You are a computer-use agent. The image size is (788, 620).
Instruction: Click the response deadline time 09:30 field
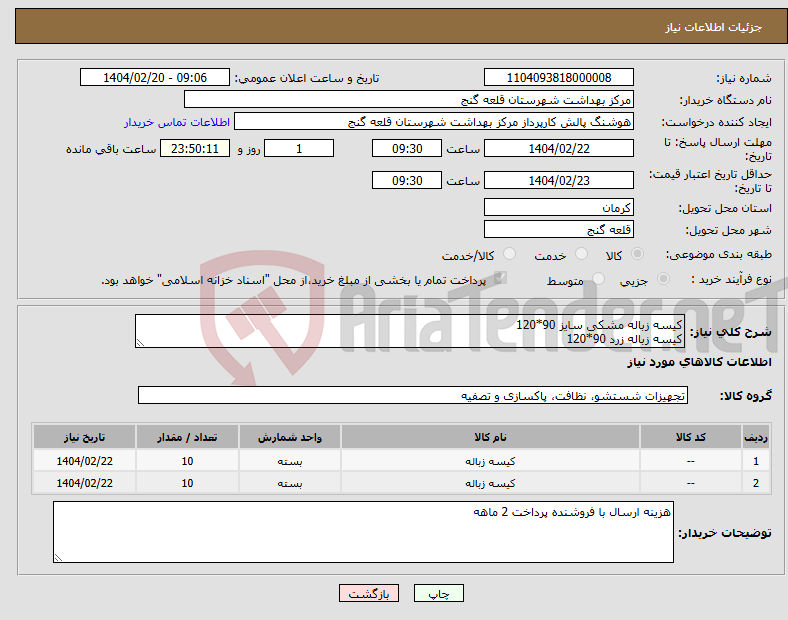point(407,148)
